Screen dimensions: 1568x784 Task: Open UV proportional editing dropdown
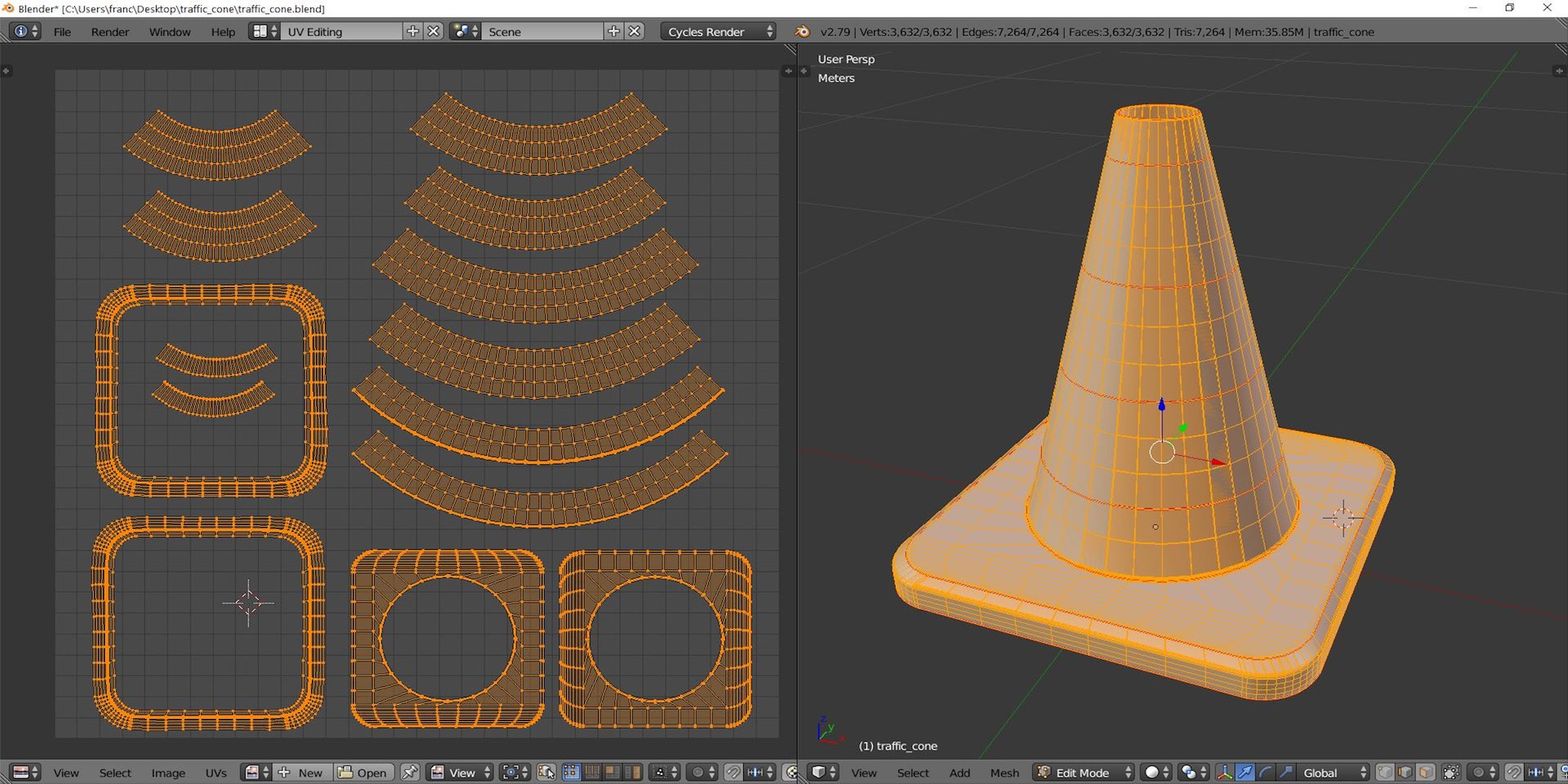pos(702,772)
